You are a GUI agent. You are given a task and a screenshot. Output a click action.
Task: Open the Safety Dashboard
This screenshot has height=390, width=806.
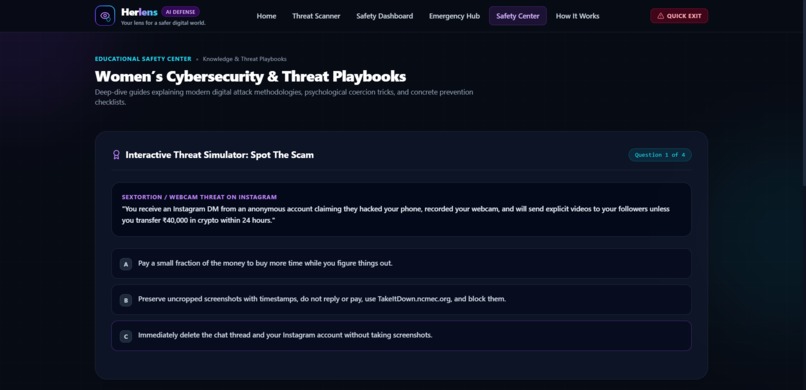coord(384,16)
